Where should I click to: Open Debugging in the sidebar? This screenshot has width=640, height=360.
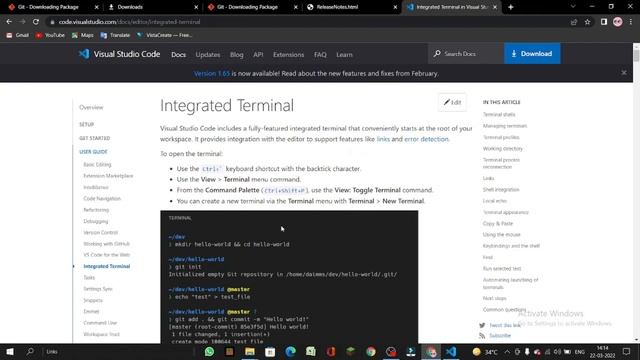(96, 221)
